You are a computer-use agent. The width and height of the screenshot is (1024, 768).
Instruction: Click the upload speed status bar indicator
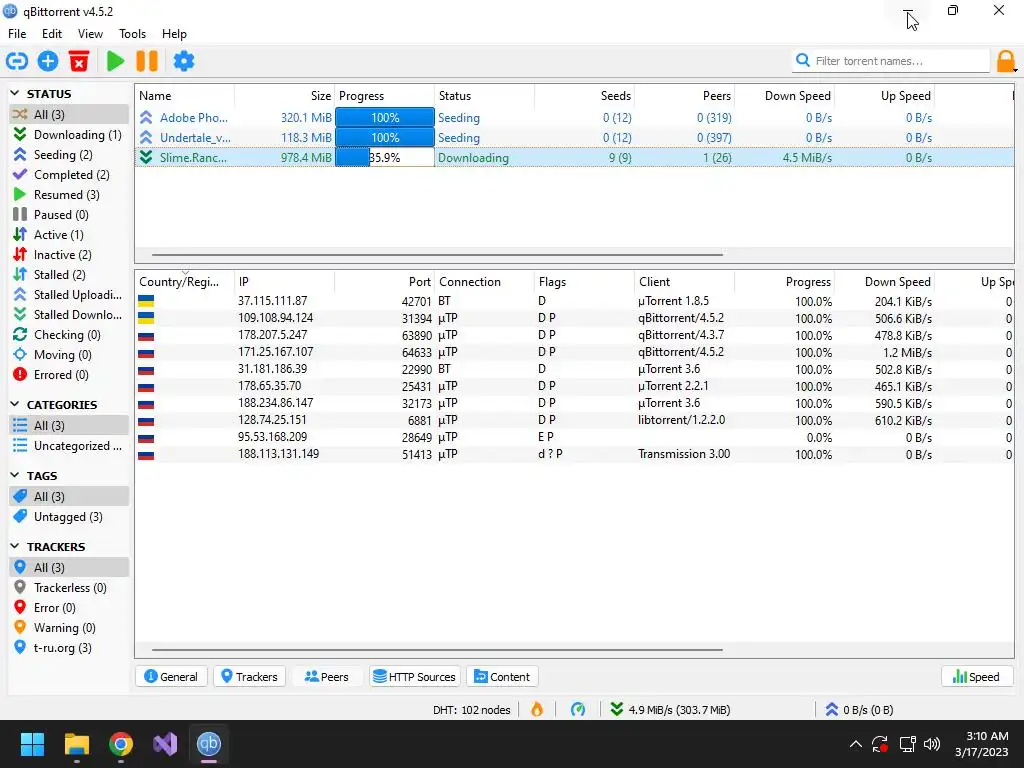pos(859,710)
